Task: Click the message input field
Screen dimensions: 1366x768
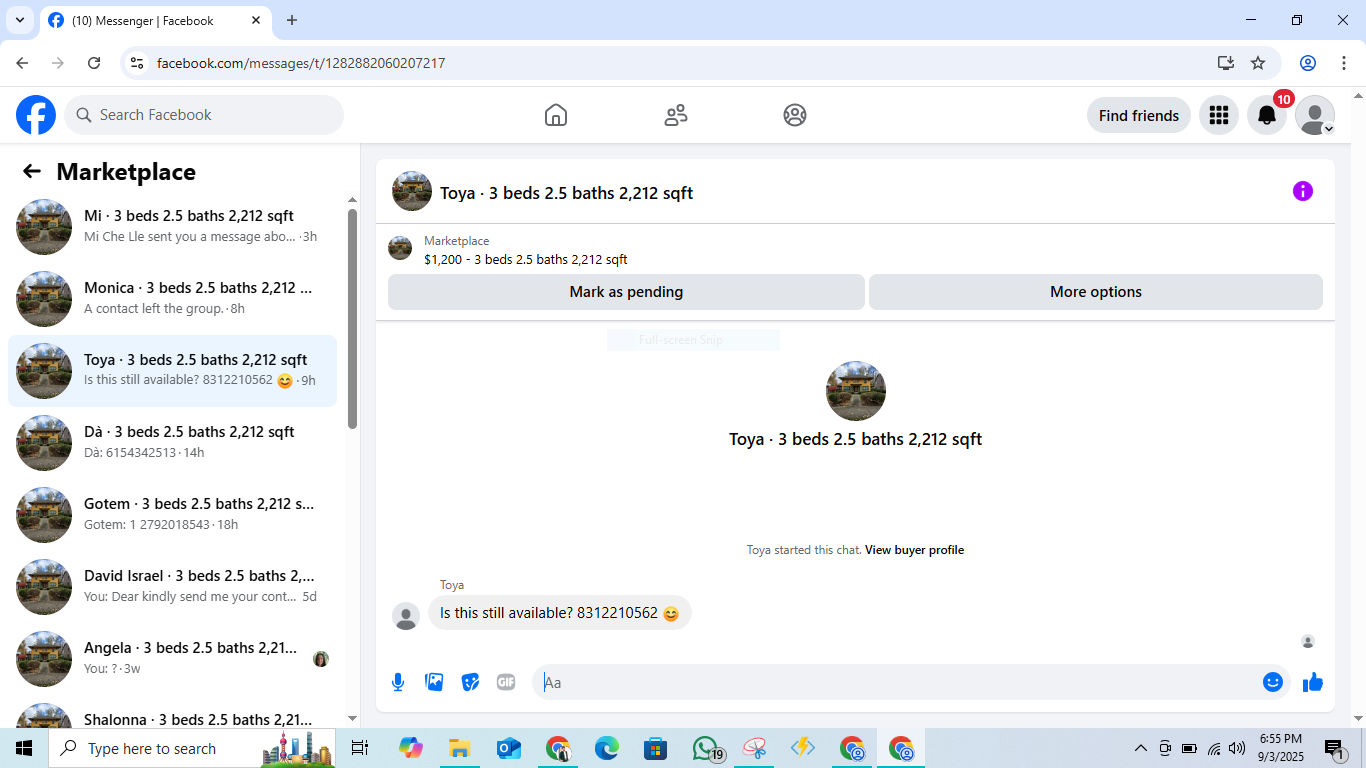Action: [x=898, y=682]
